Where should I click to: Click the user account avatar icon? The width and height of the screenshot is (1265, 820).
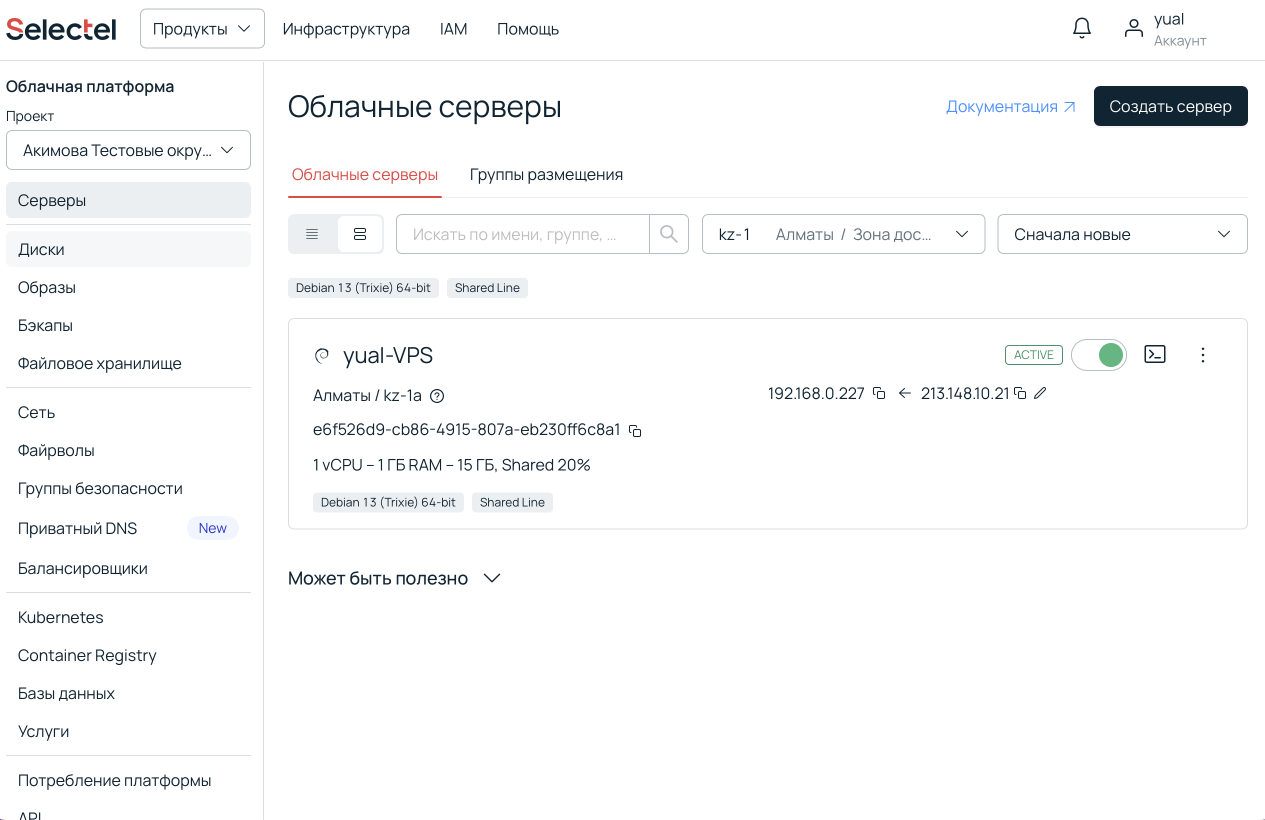(x=1133, y=28)
